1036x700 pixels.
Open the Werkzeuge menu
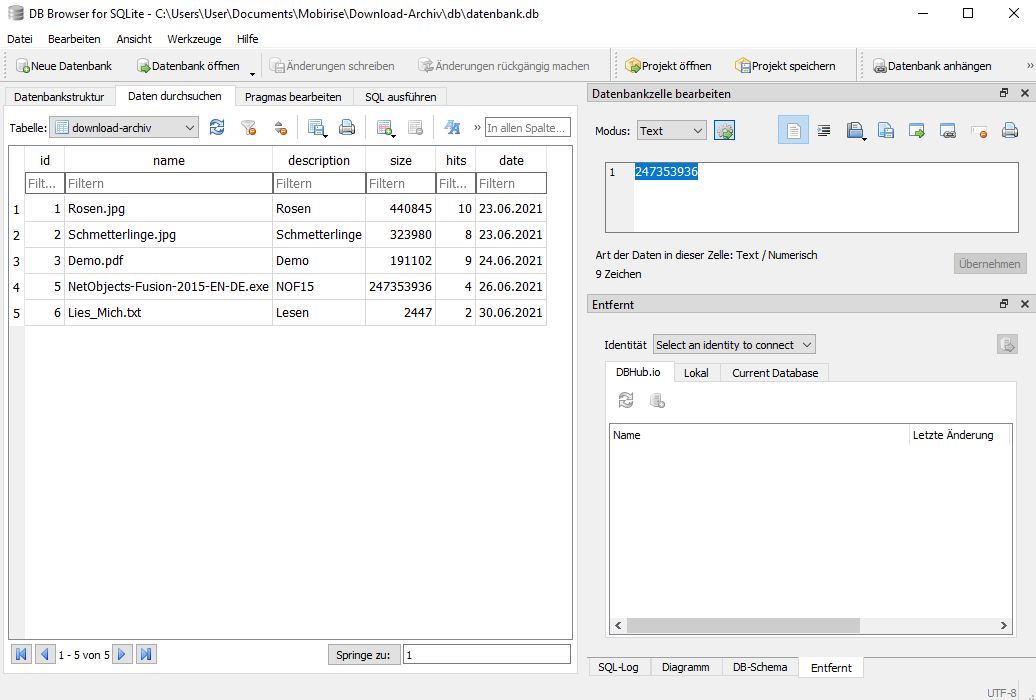point(194,39)
